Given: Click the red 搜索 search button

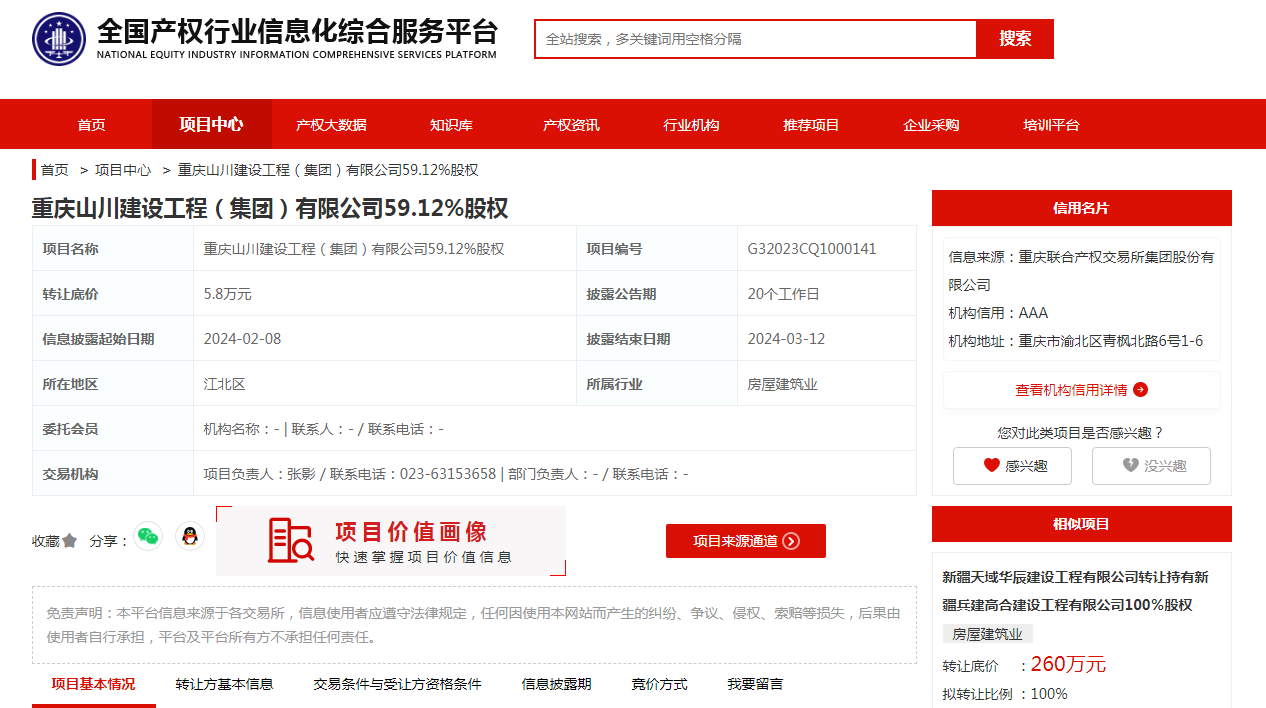Looking at the screenshot, I should coord(1015,38).
